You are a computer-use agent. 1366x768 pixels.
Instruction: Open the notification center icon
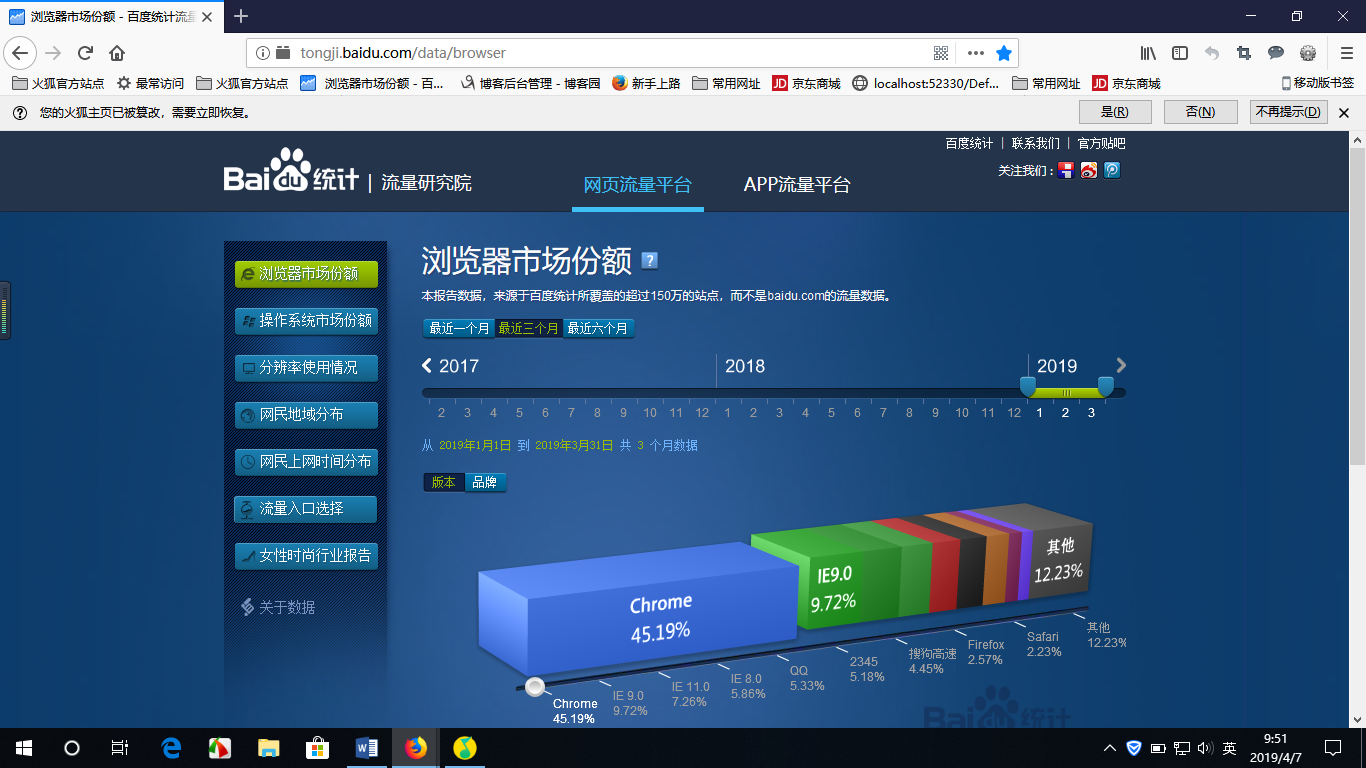click(1332, 747)
